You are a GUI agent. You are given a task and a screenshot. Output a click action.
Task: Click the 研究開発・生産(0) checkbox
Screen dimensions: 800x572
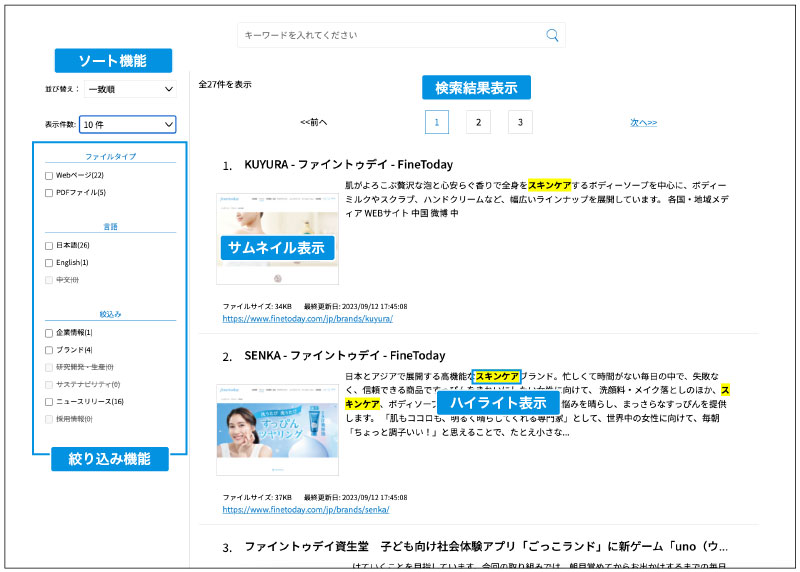tap(49, 367)
